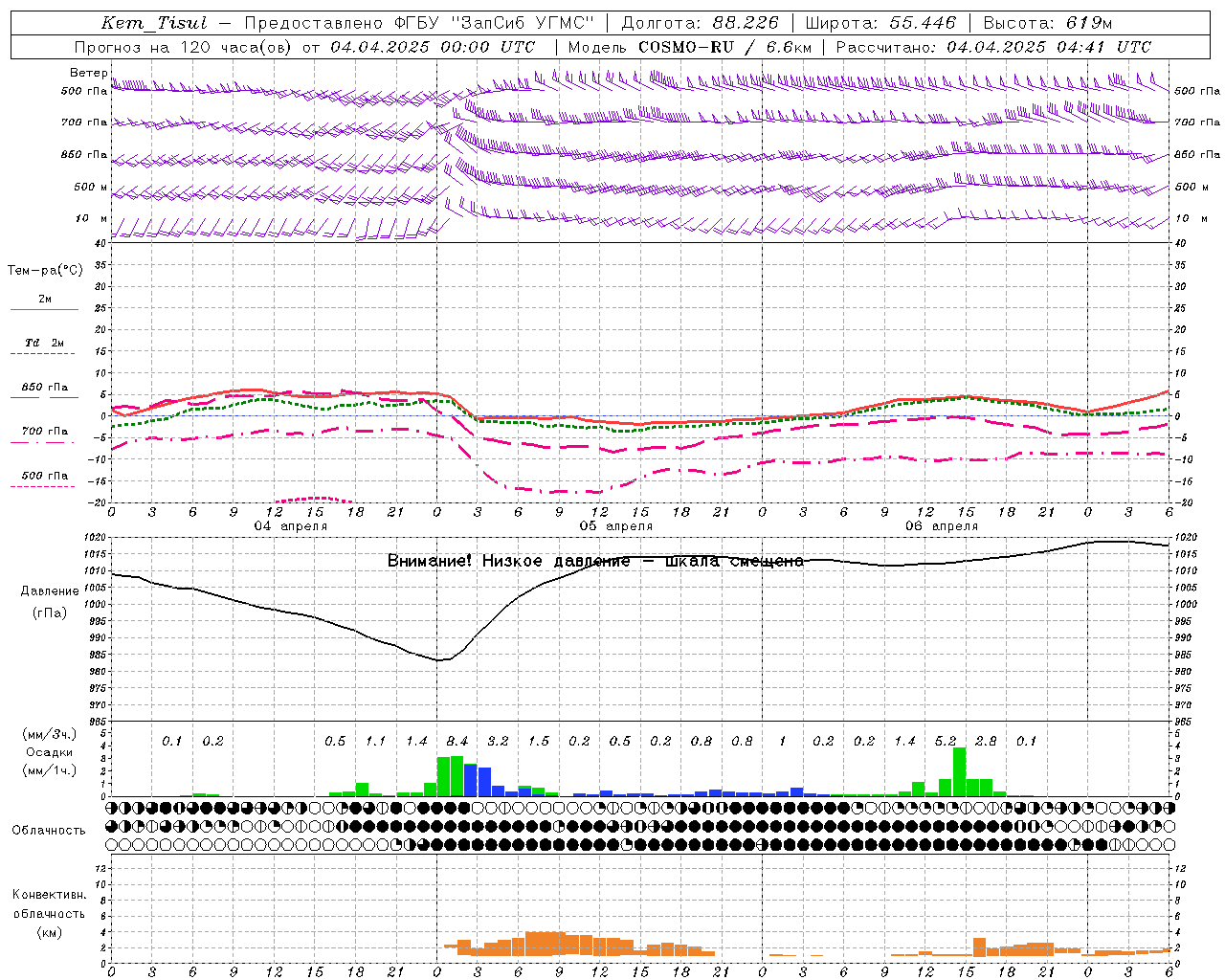
Task: Click the elevation text Высота: 619м
Action: [x=1048, y=23]
